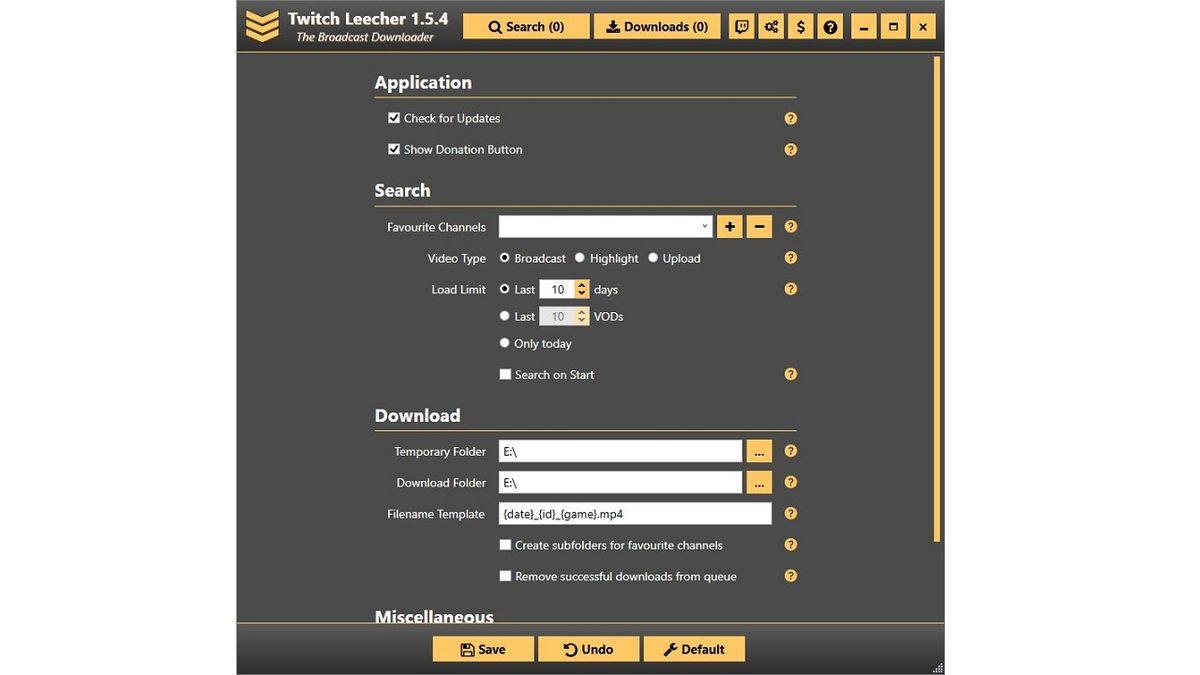Disable the Check for Updates checkbox
The width and height of the screenshot is (1200, 675).
(394, 117)
